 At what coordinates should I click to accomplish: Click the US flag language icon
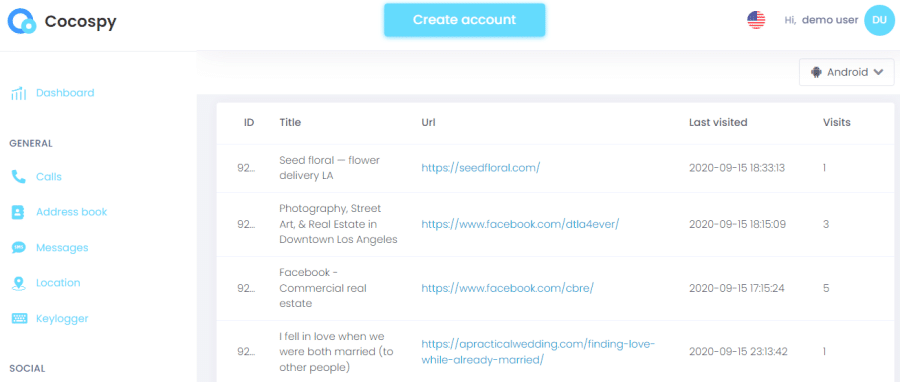coord(756,21)
